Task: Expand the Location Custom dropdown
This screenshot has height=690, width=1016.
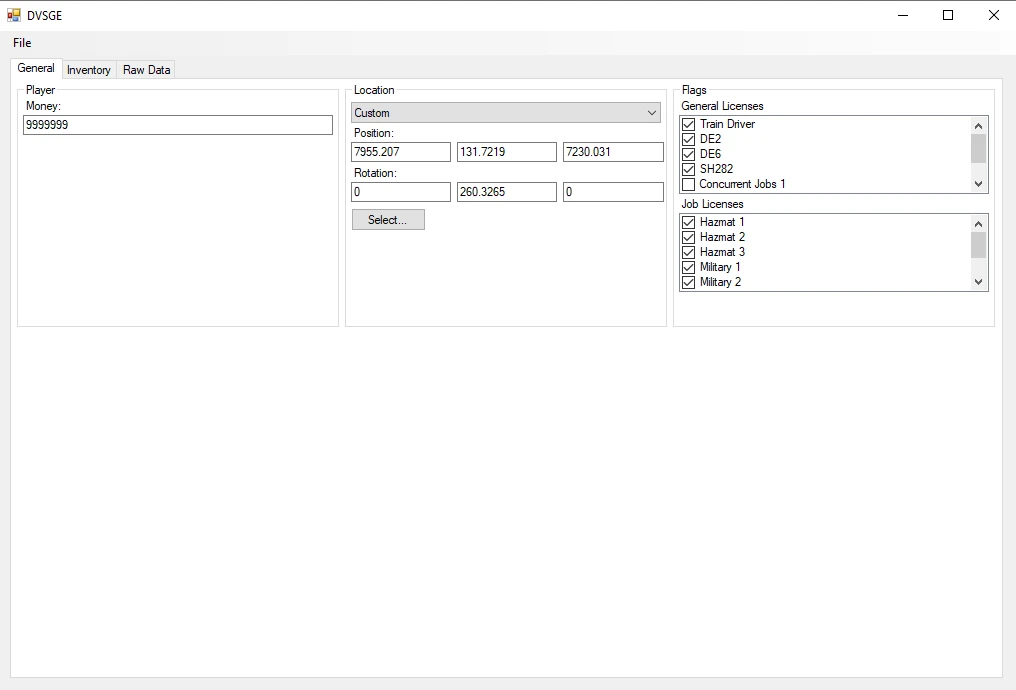Action: (505, 113)
